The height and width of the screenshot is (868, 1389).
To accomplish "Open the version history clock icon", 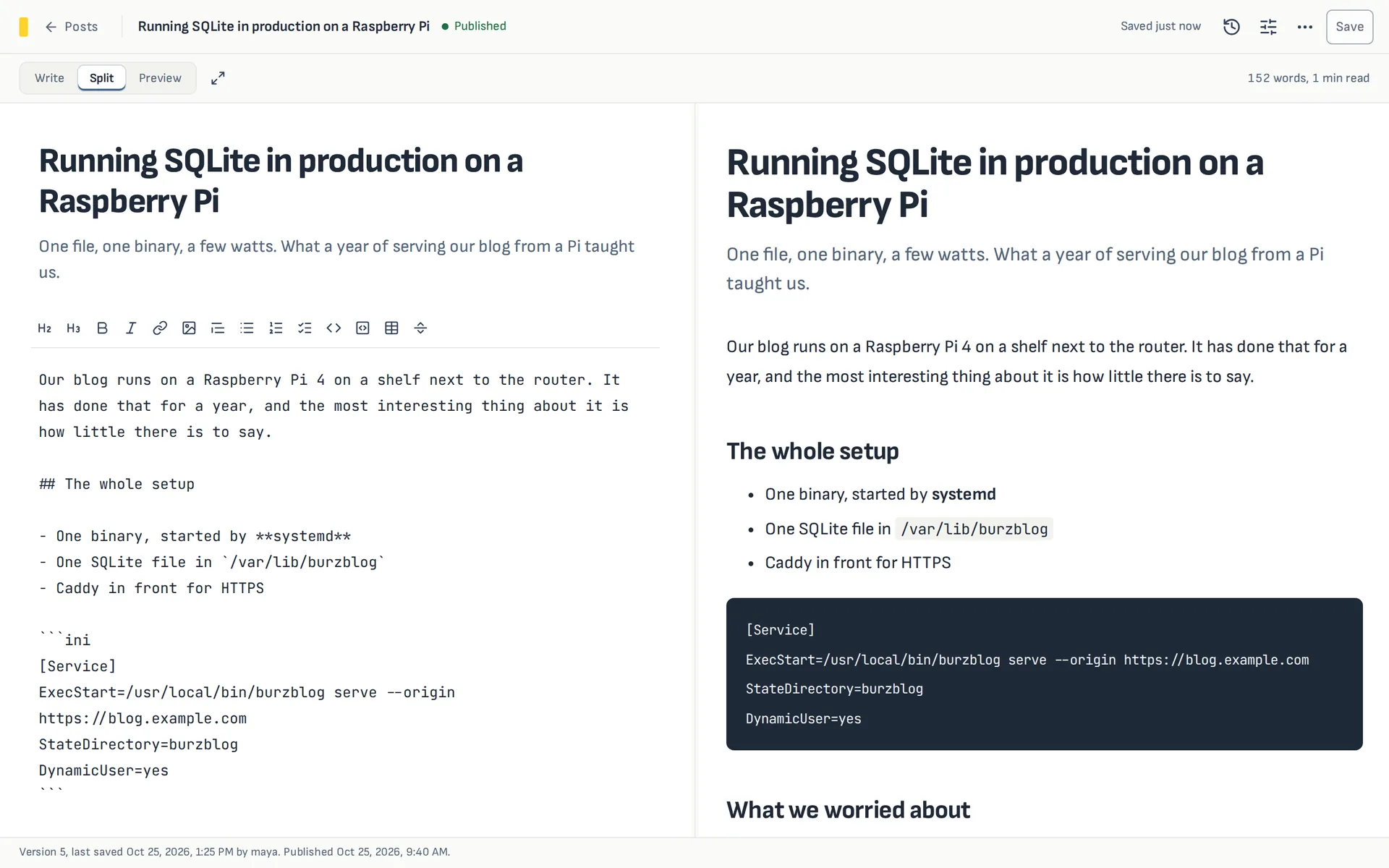I will tap(1231, 27).
